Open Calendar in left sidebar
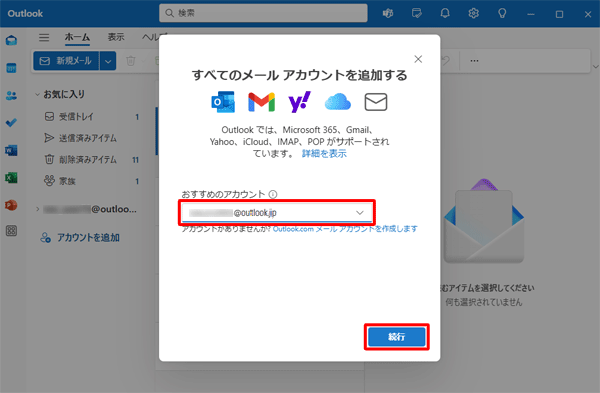This screenshot has width=600, height=393. click(x=11, y=68)
